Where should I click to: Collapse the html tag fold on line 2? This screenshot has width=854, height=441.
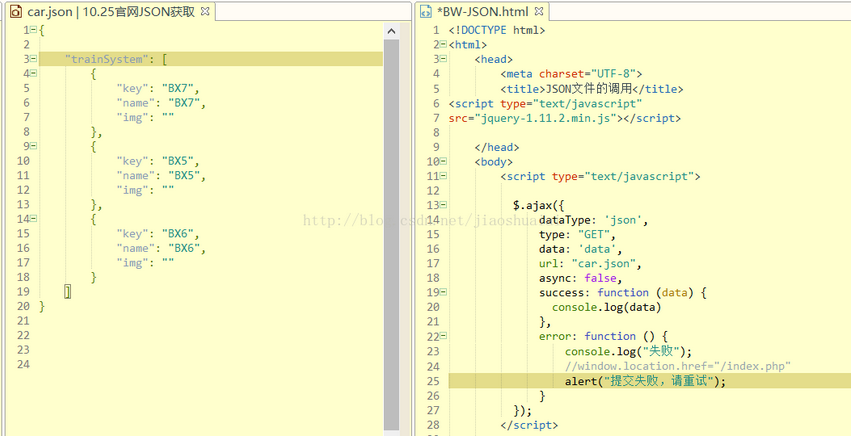tap(443, 45)
